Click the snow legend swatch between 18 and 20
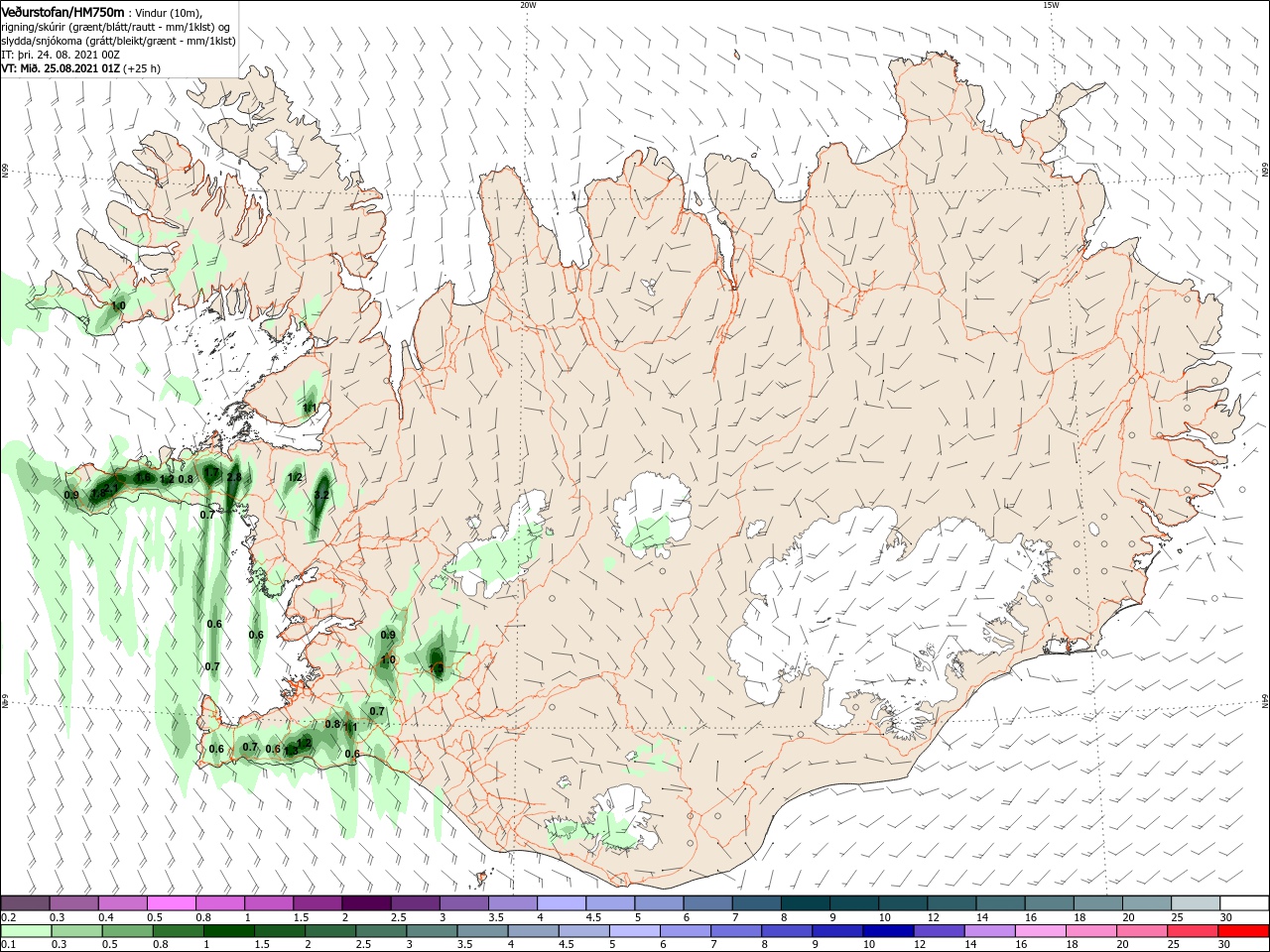The width and height of the screenshot is (1270, 952). click(1098, 902)
